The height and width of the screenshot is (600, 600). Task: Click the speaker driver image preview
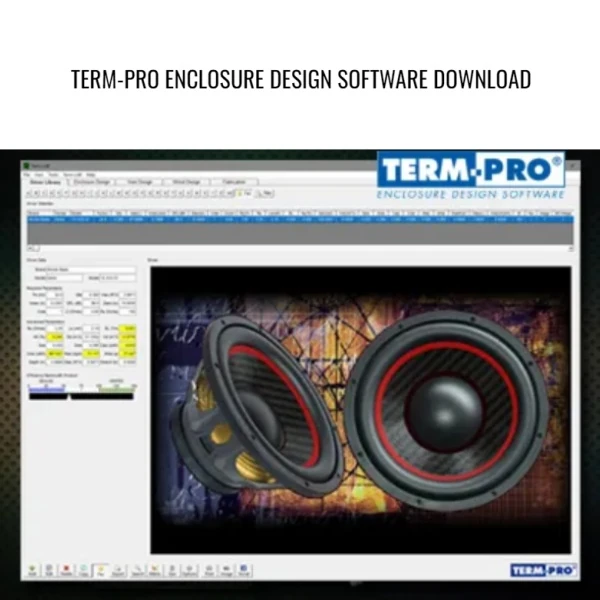(x=361, y=410)
